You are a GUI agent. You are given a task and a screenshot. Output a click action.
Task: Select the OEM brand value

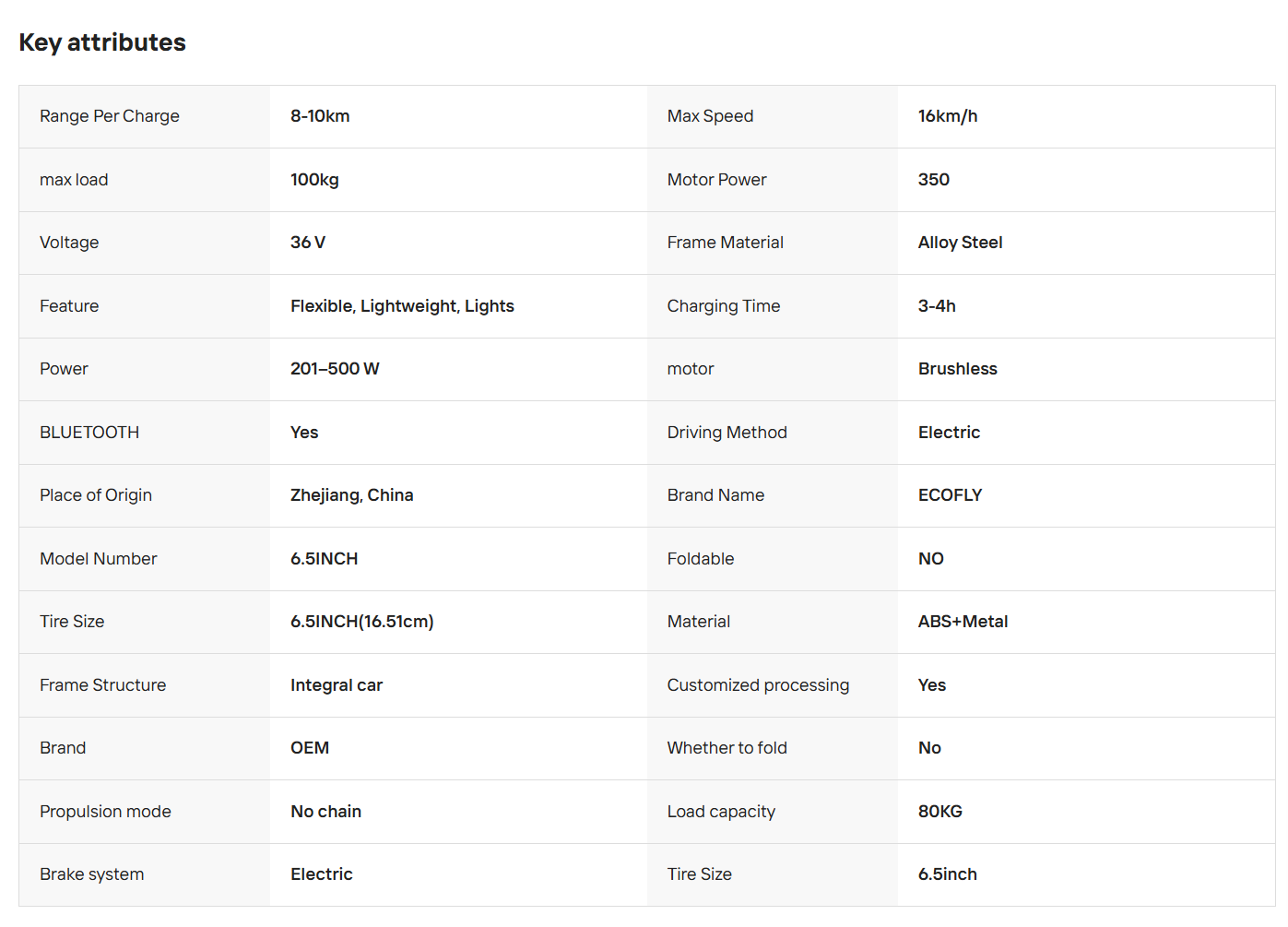310,748
